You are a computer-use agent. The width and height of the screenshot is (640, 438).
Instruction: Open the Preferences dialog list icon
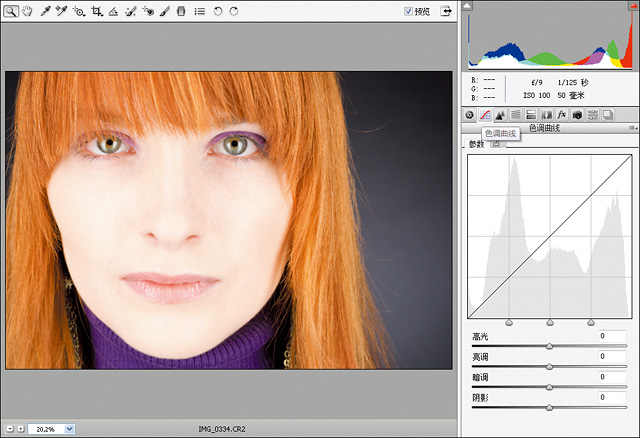[x=199, y=11]
